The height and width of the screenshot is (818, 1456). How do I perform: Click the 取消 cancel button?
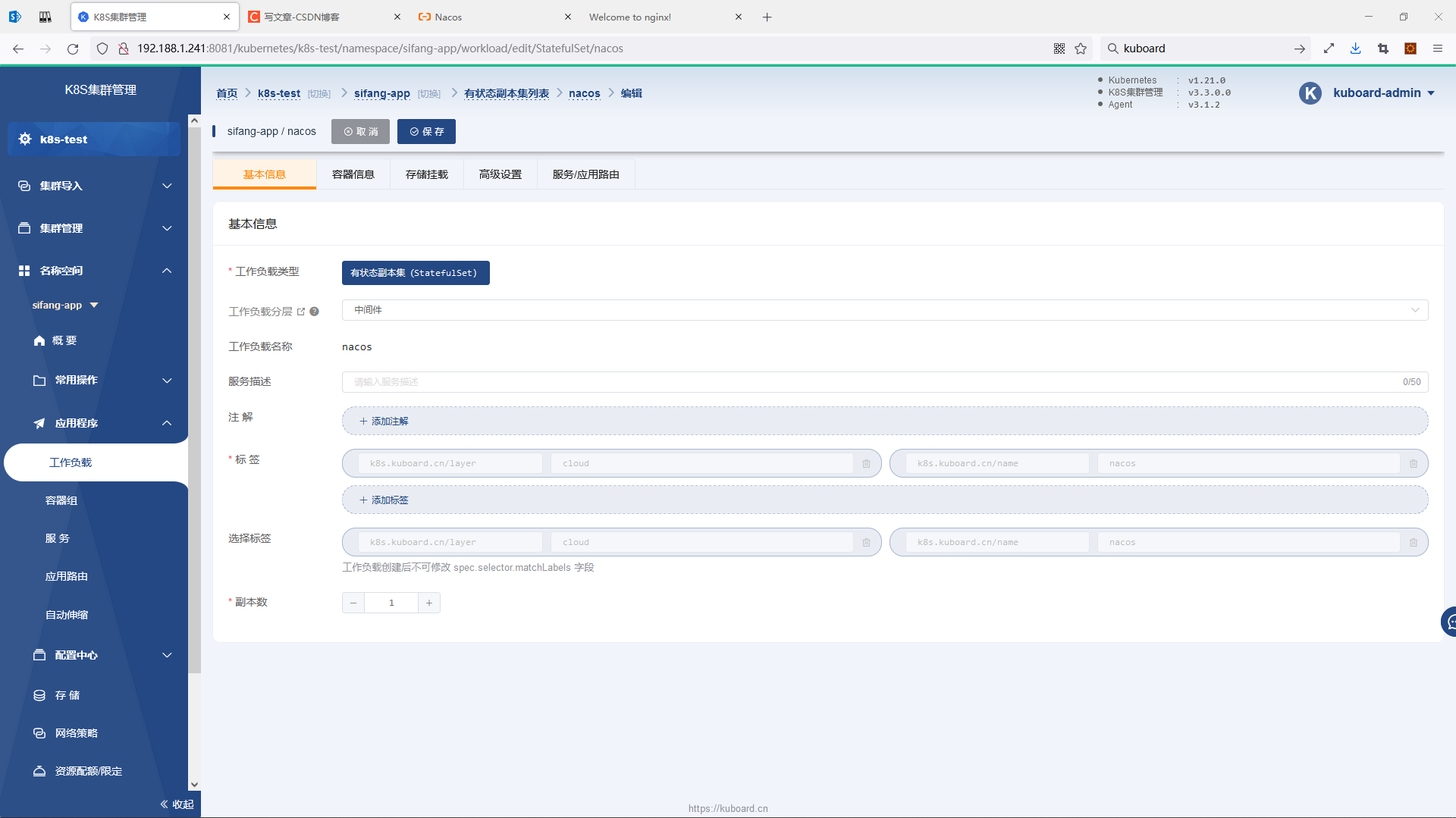[360, 131]
